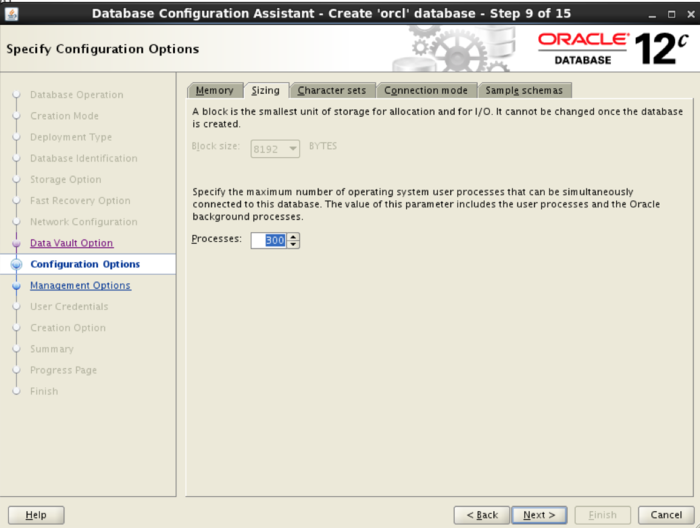Click the Configuration Options step bullet icon
Screen dimensions: 700x528
pos(17,264)
